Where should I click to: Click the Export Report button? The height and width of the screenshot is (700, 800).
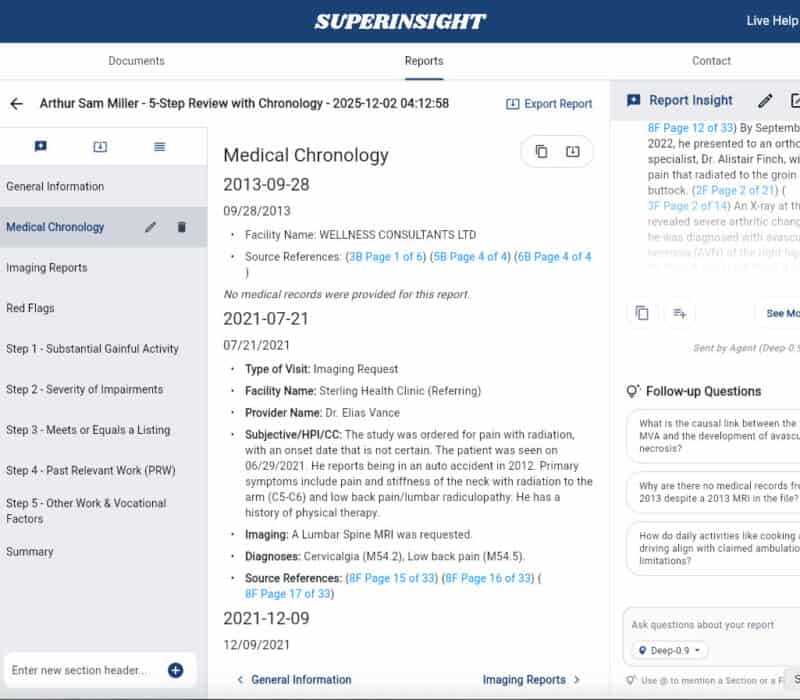(549, 102)
